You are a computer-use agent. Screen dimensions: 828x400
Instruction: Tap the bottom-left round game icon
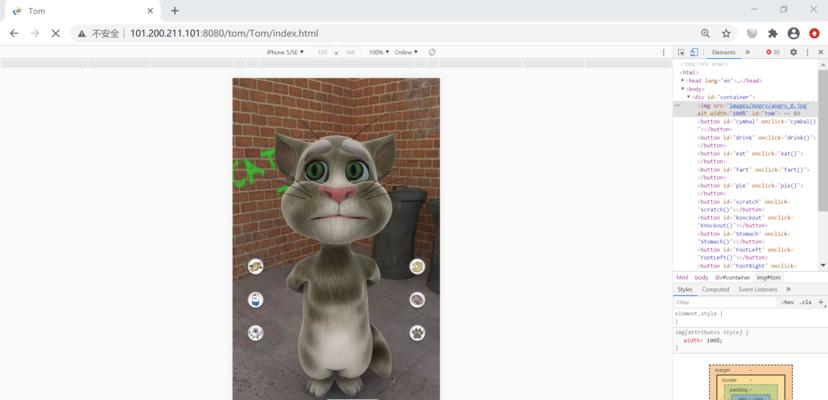pos(256,333)
